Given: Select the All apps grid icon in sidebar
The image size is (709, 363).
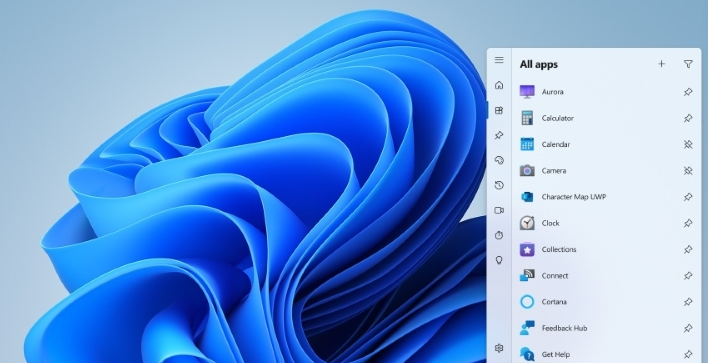Looking at the screenshot, I should coord(499,110).
